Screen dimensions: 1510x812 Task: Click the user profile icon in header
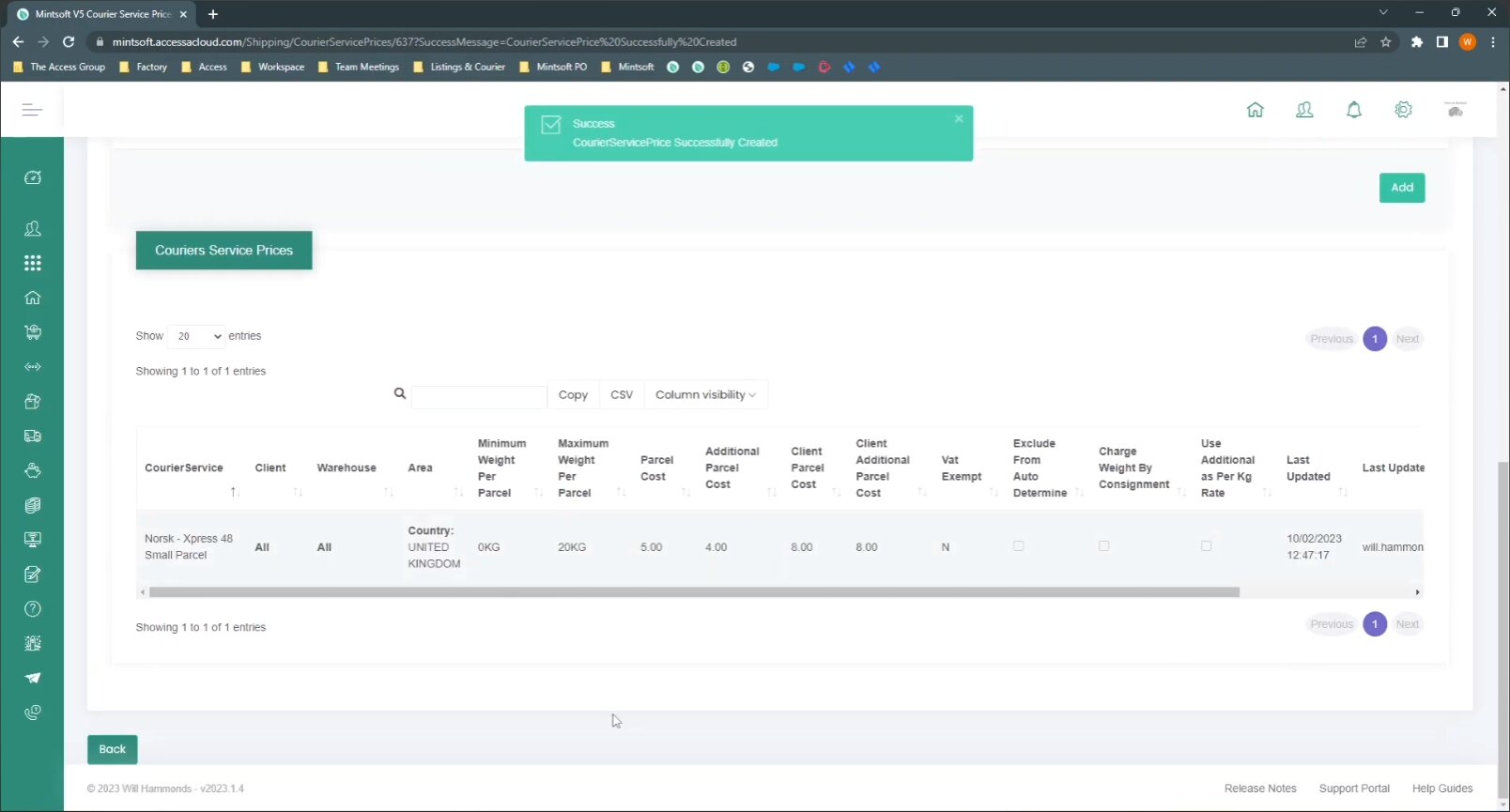point(1304,110)
